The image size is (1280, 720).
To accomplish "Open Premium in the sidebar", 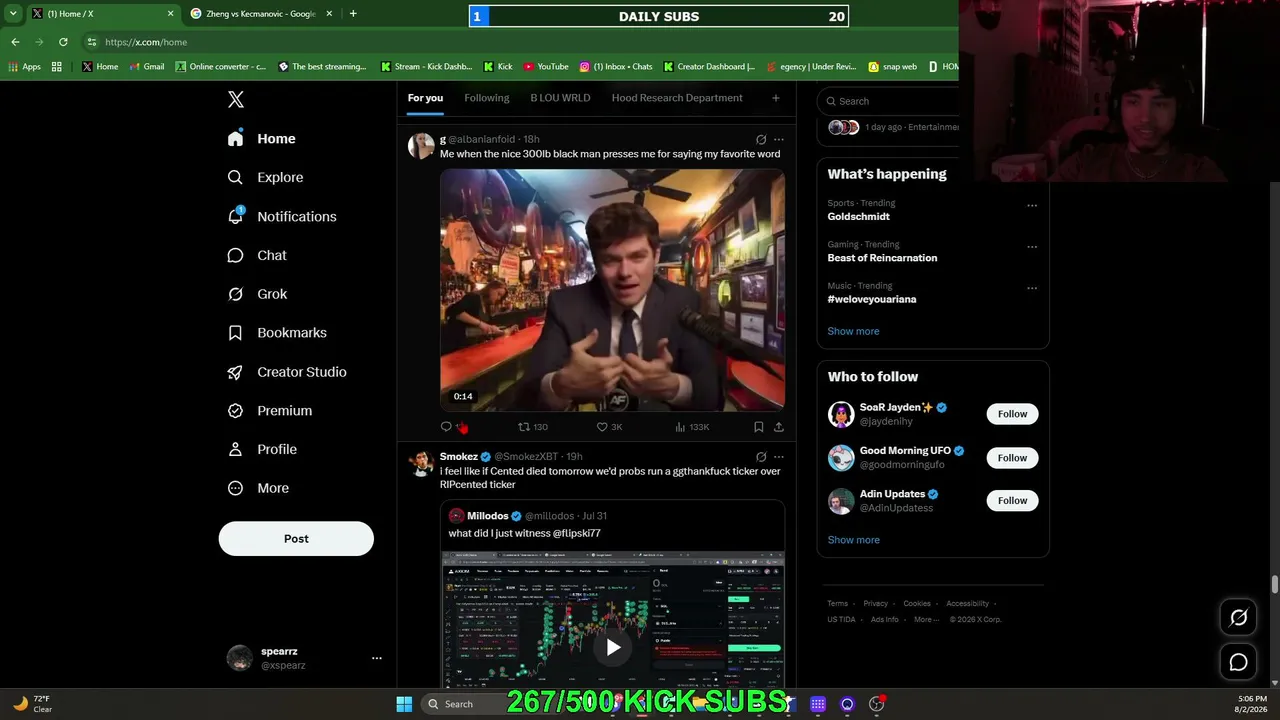I will (x=270, y=411).
